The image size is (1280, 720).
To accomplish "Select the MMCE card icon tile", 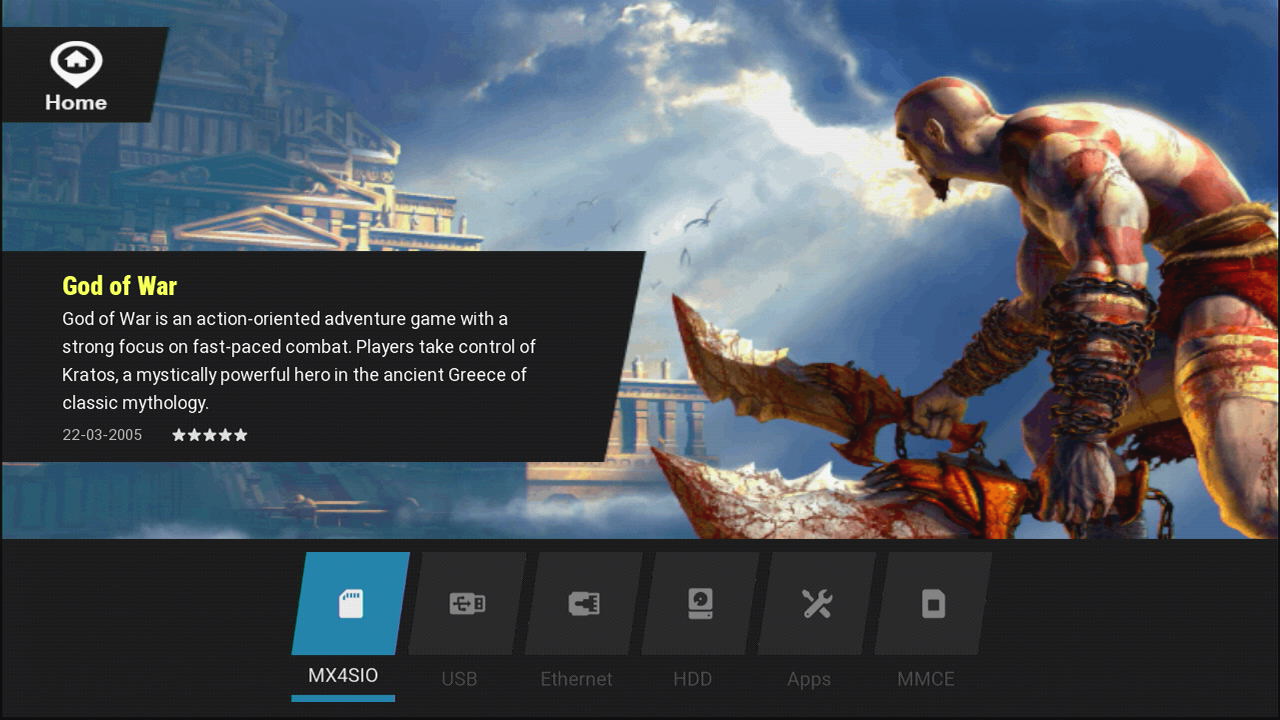I will pos(933,604).
